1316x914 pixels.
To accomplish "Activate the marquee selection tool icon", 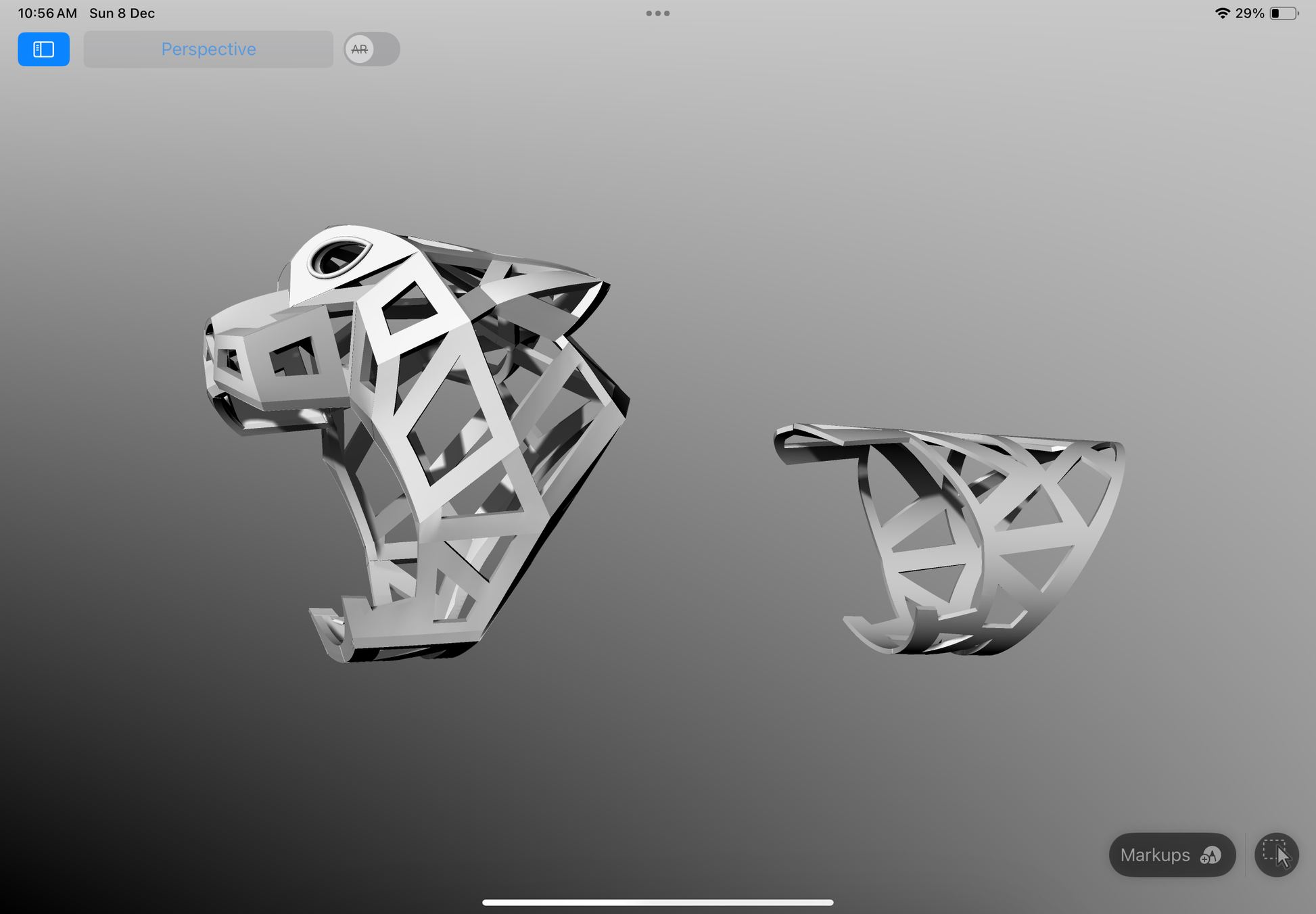I will [x=1276, y=855].
